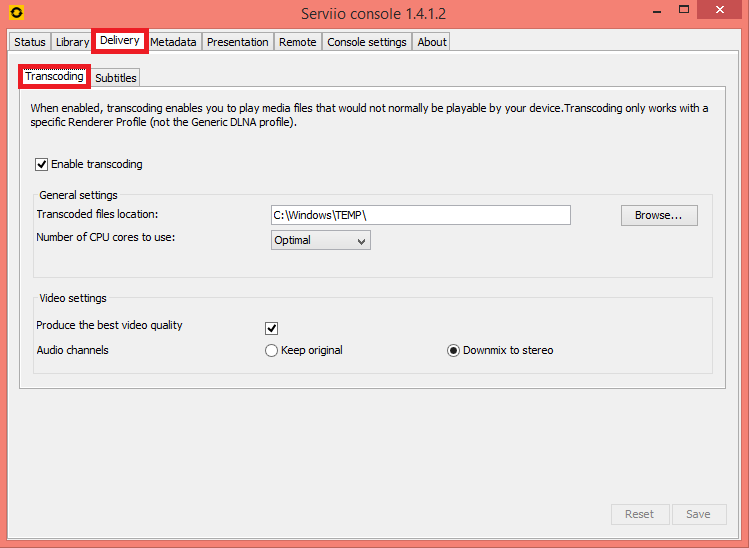The image size is (749, 548).
Task: Click the Transcoded files location text field
Action: pyautogui.click(x=420, y=215)
